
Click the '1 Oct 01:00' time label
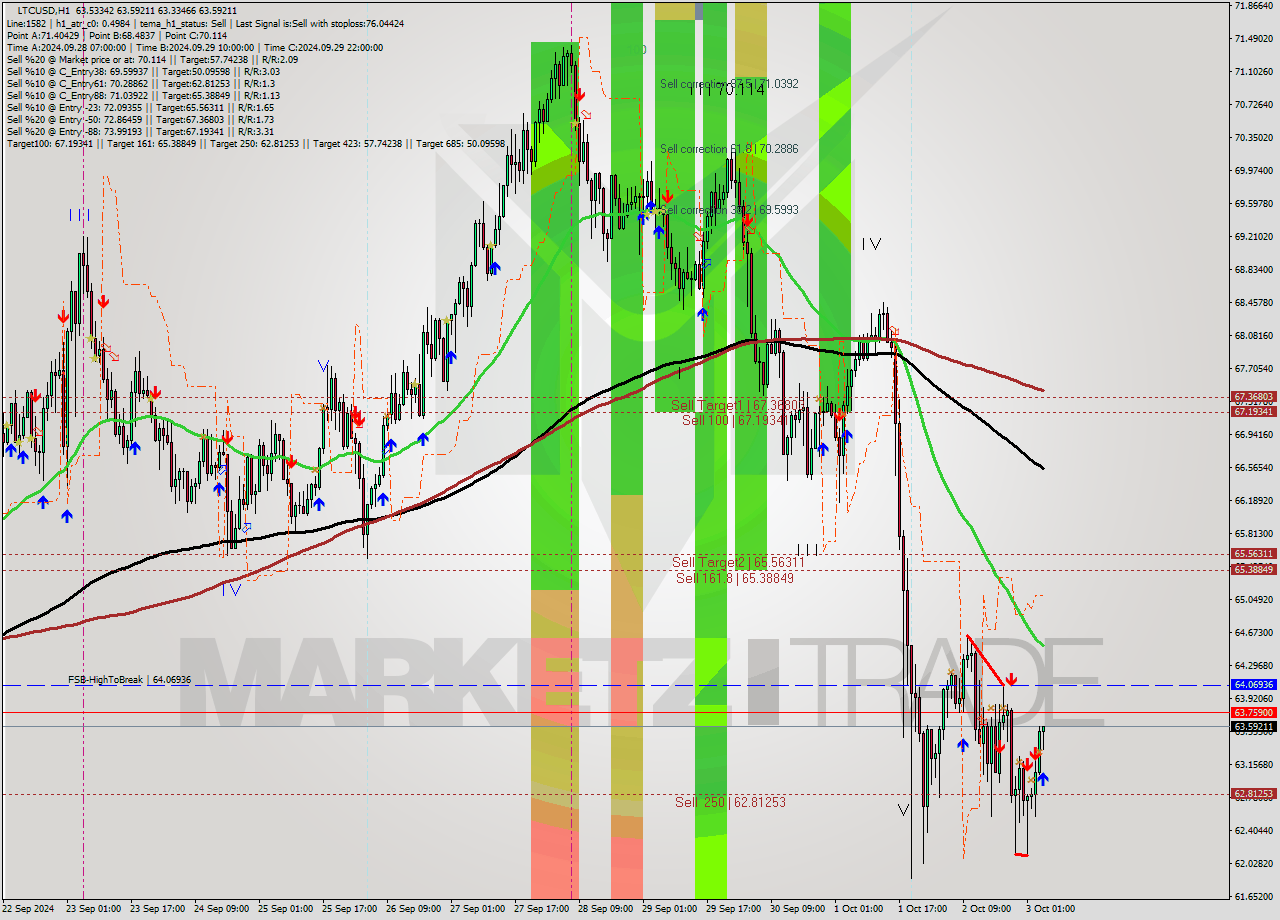tap(859, 909)
